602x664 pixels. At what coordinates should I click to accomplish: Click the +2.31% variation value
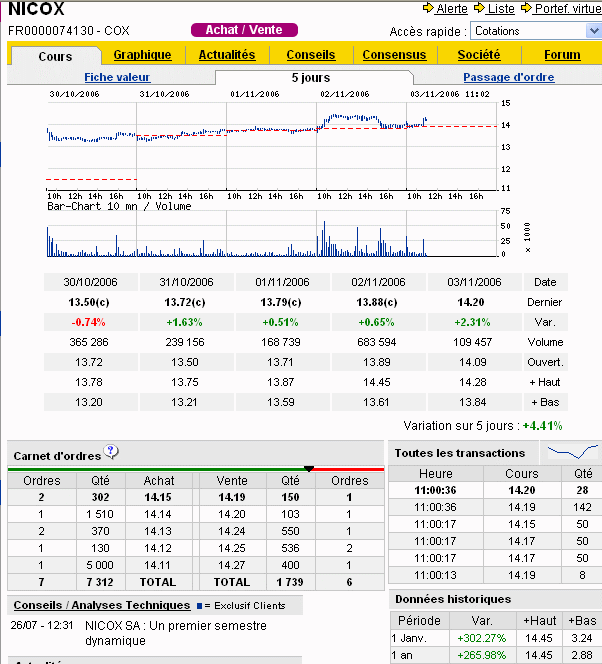[472, 322]
